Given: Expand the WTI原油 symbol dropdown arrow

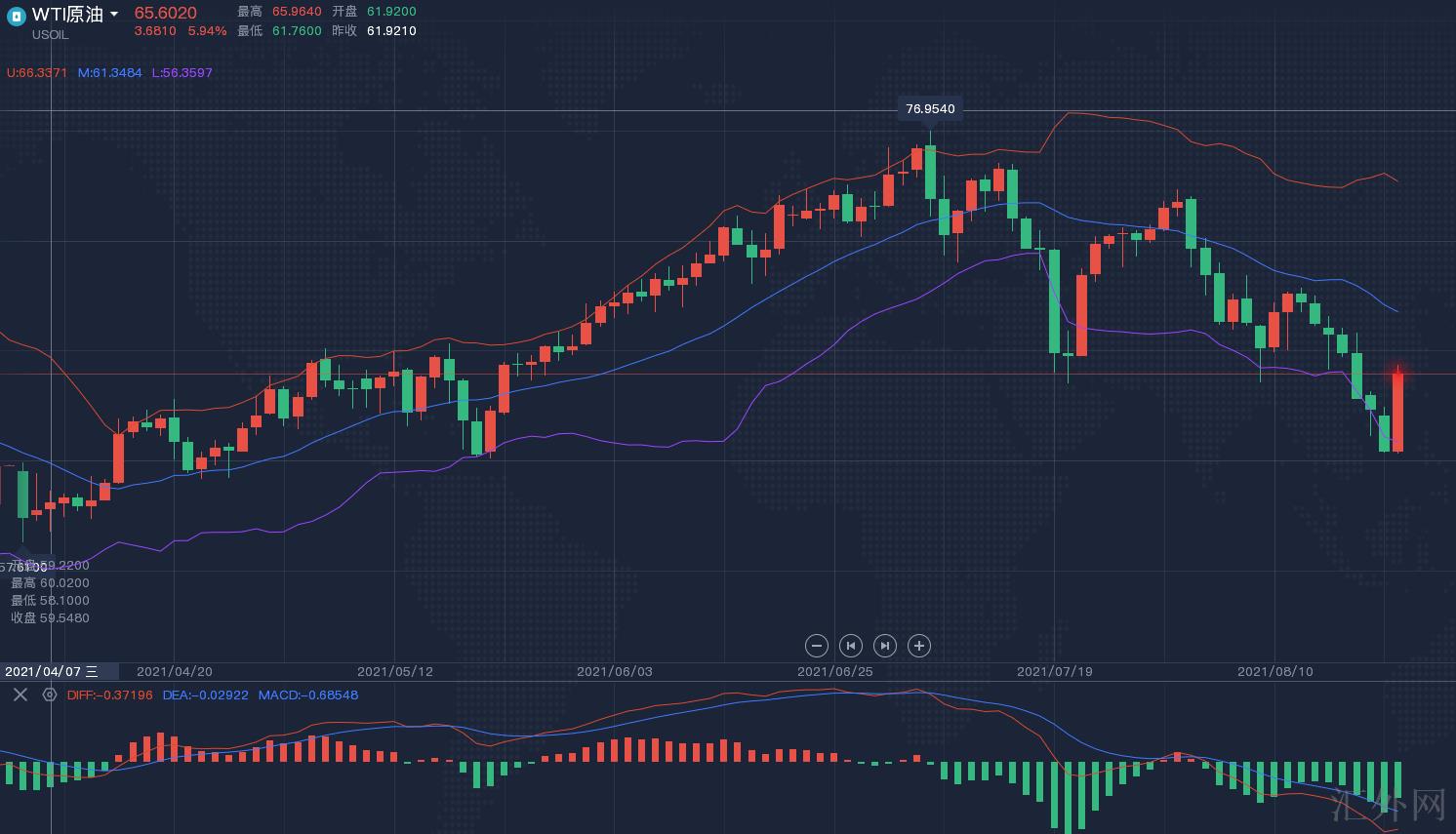Looking at the screenshot, I should [114, 14].
